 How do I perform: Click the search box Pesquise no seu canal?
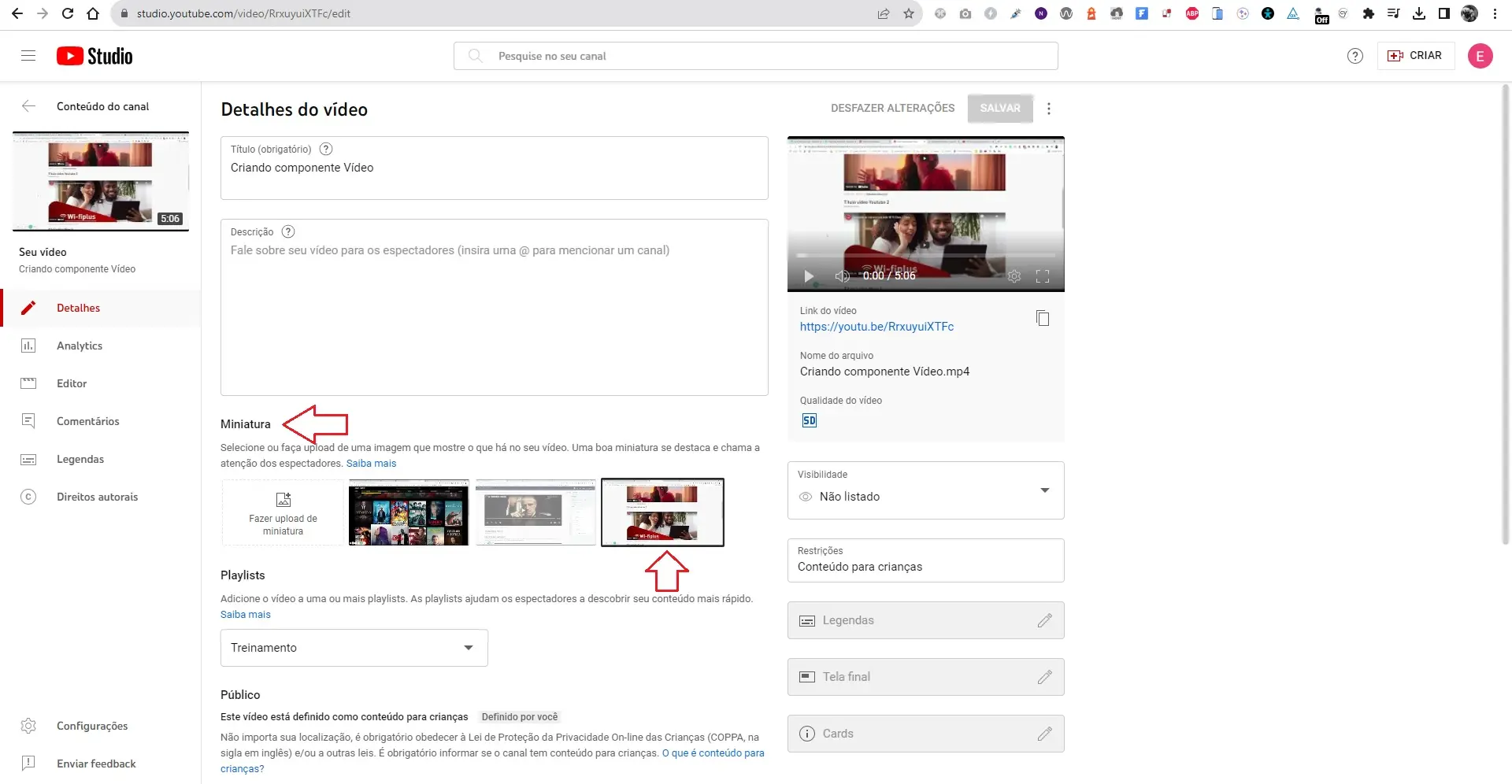756,56
